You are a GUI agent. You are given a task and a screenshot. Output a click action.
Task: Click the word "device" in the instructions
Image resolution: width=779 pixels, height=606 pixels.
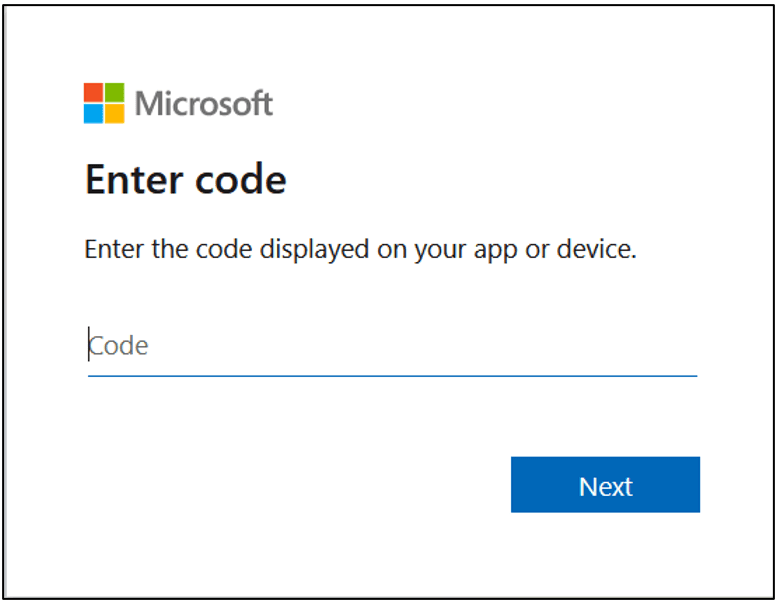(596, 248)
